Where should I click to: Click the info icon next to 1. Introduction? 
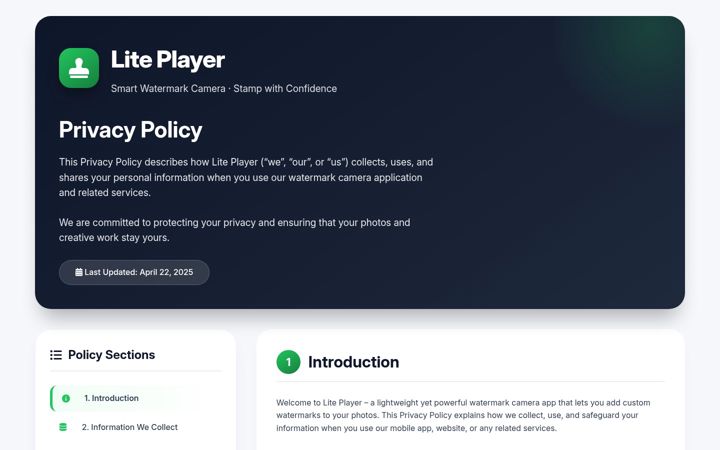(66, 399)
